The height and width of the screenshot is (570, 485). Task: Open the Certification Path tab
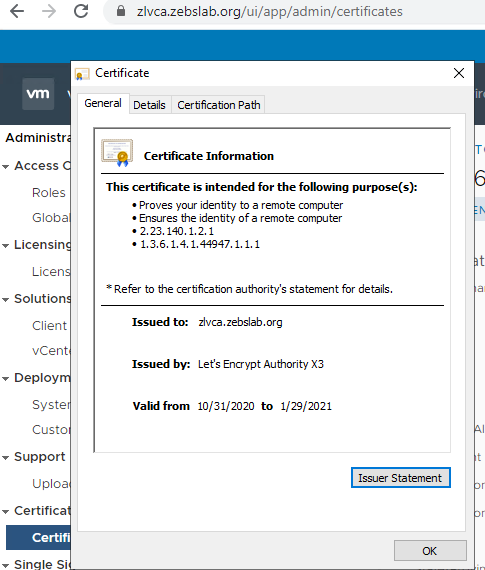point(219,105)
